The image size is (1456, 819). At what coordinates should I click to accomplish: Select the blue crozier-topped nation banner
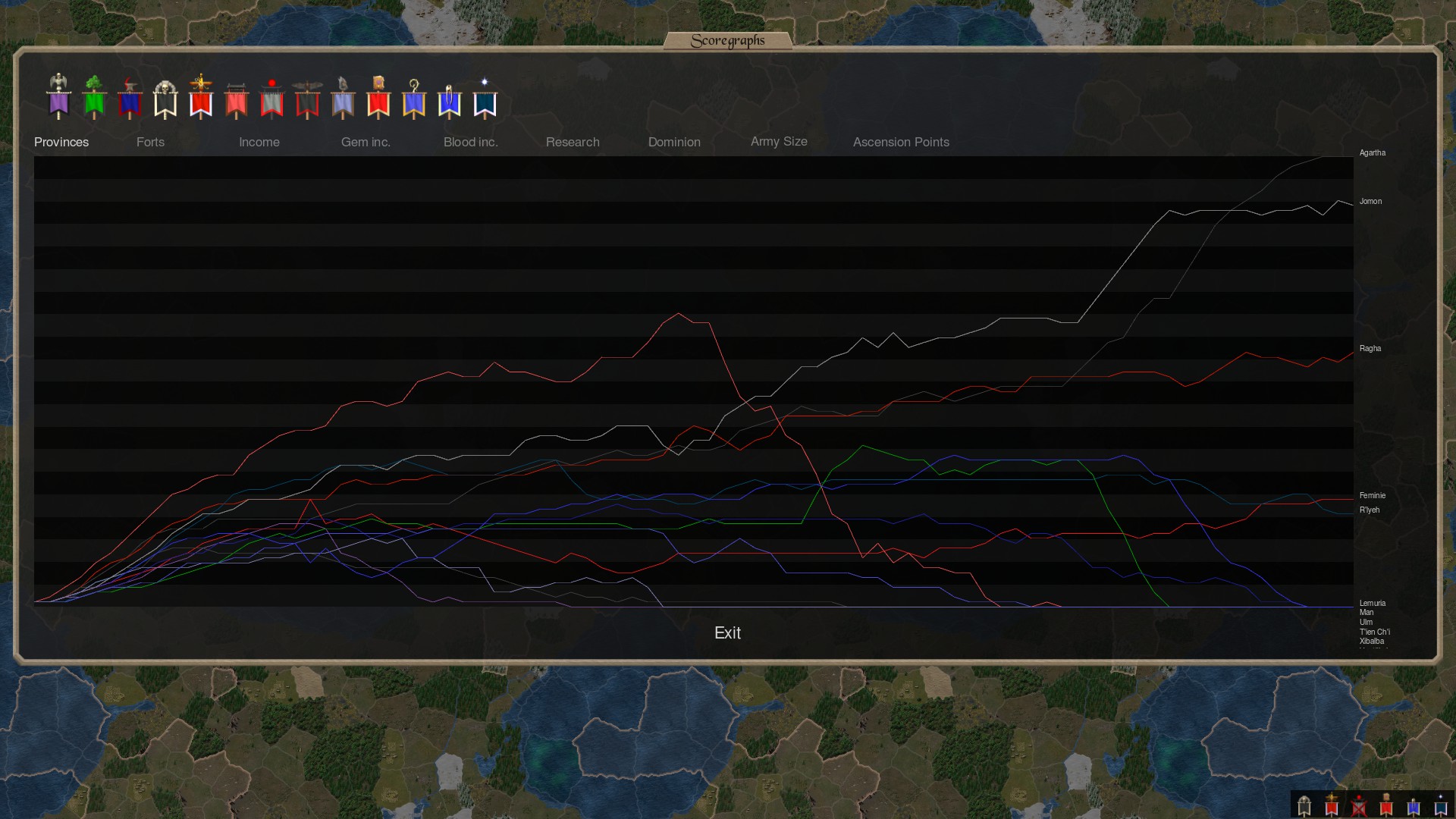(414, 99)
